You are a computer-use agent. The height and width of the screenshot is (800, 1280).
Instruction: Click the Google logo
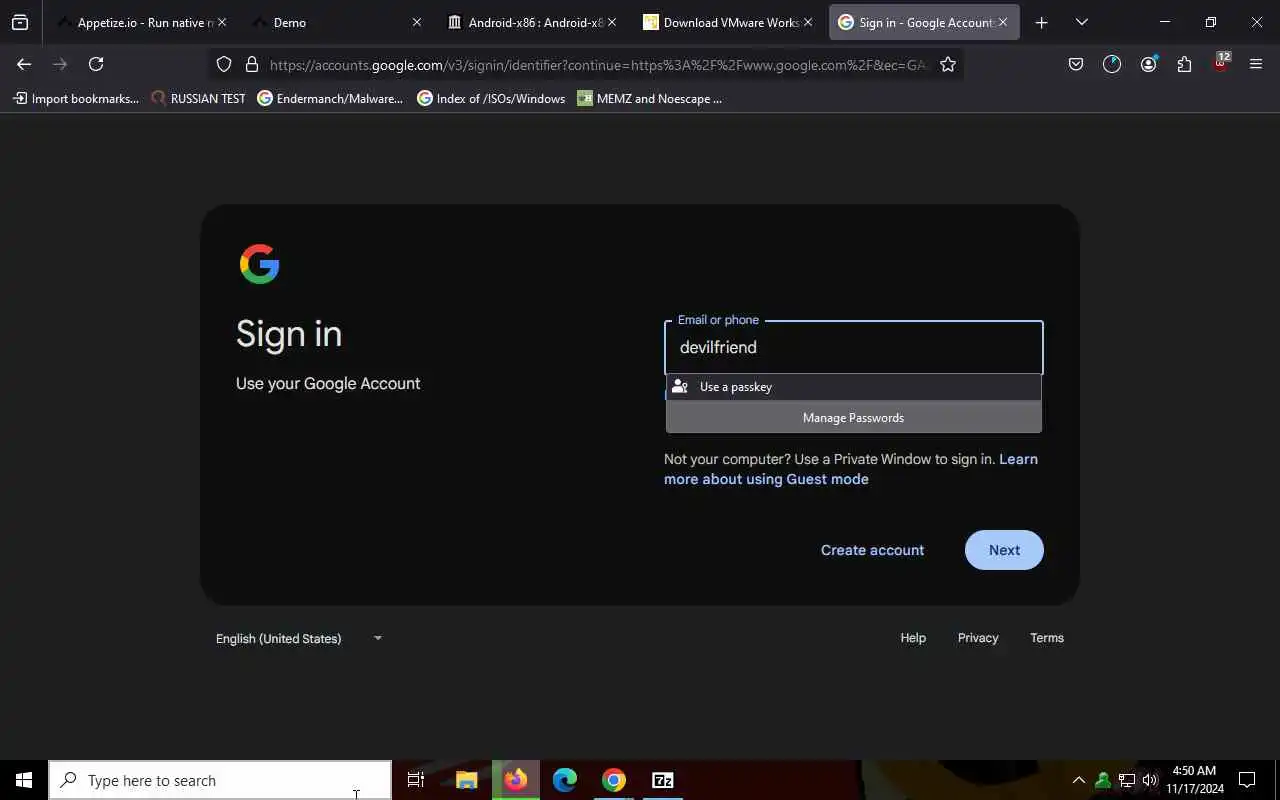[x=260, y=264]
